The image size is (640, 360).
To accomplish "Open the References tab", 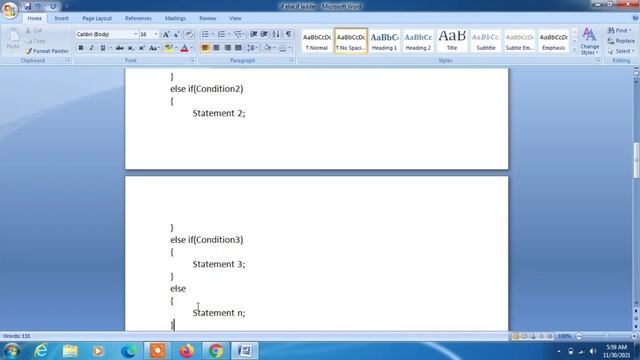I will tap(138, 18).
